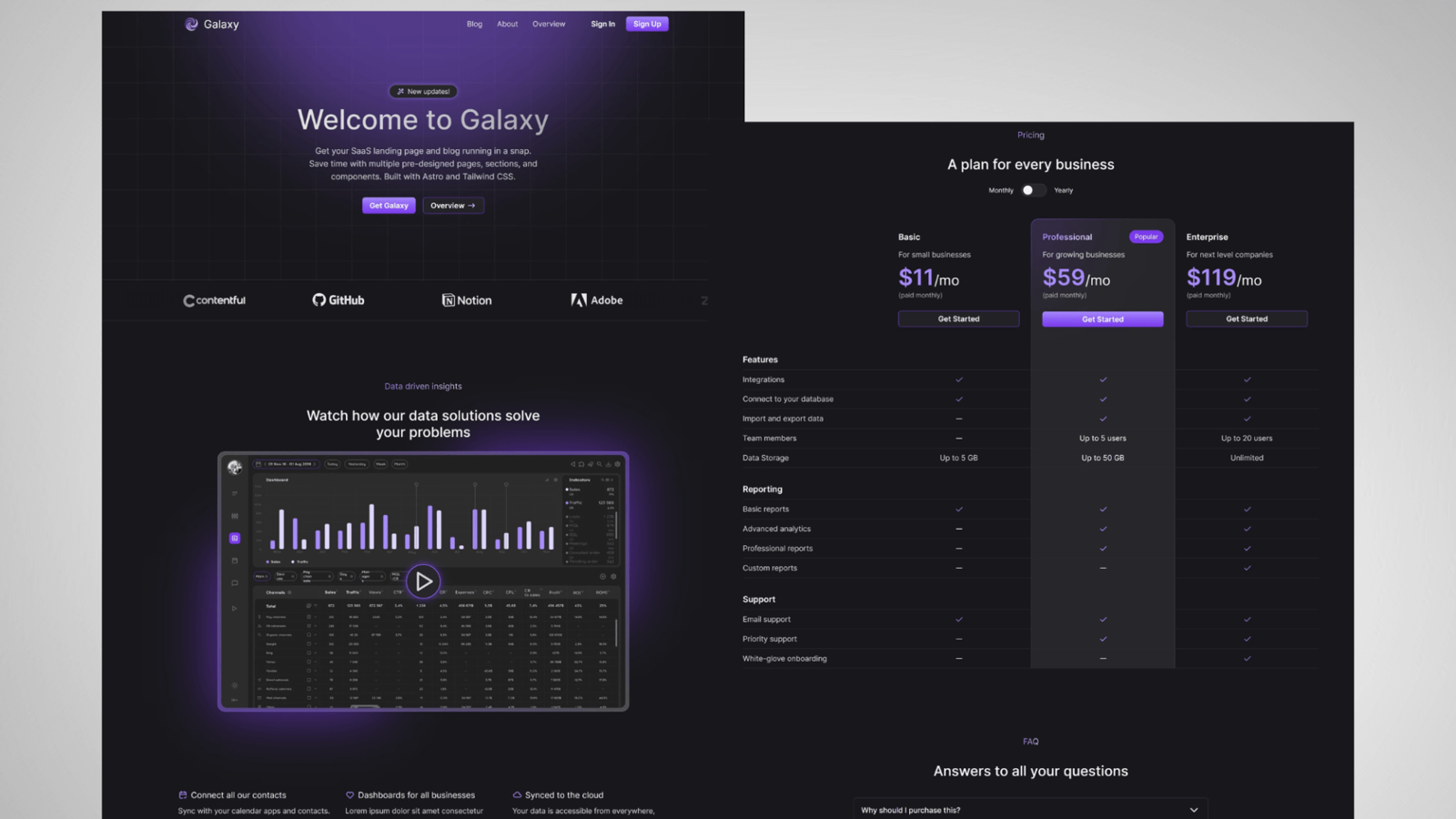The image size is (1456, 819).
Task: Expand Why should I purchase this? FAQ
Action: (1030, 810)
